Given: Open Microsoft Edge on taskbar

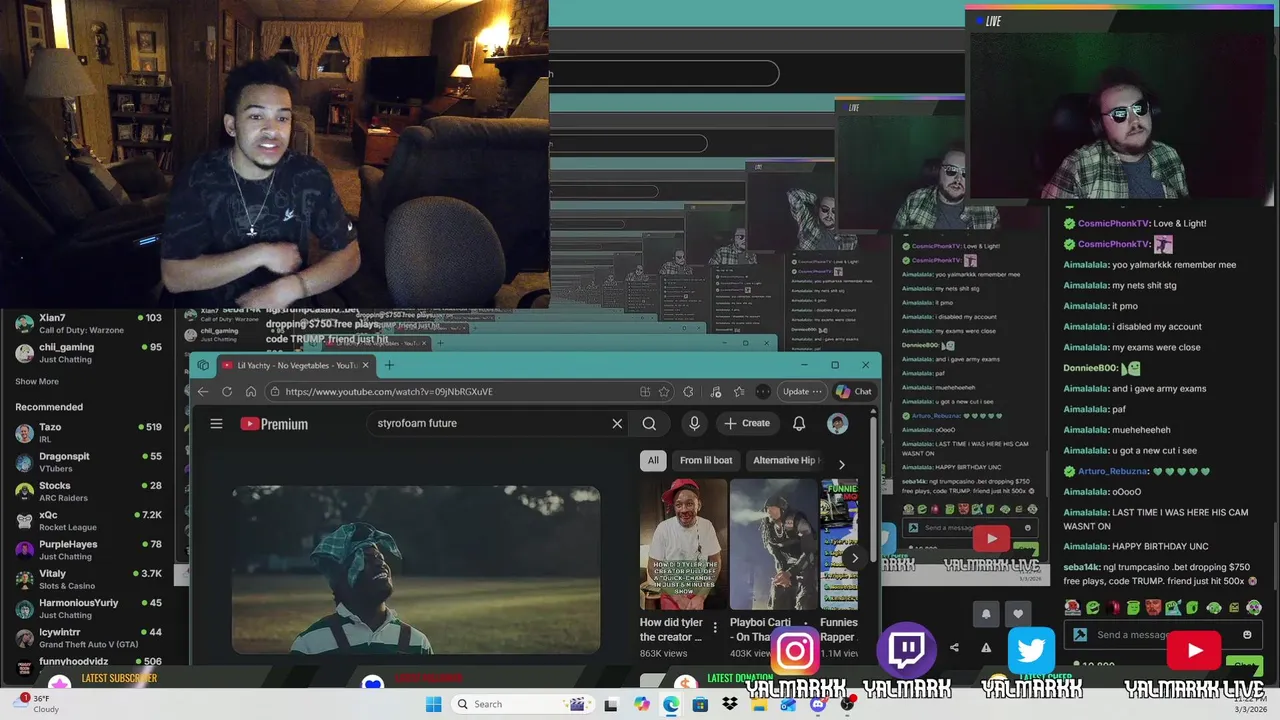Looking at the screenshot, I should (x=670, y=704).
